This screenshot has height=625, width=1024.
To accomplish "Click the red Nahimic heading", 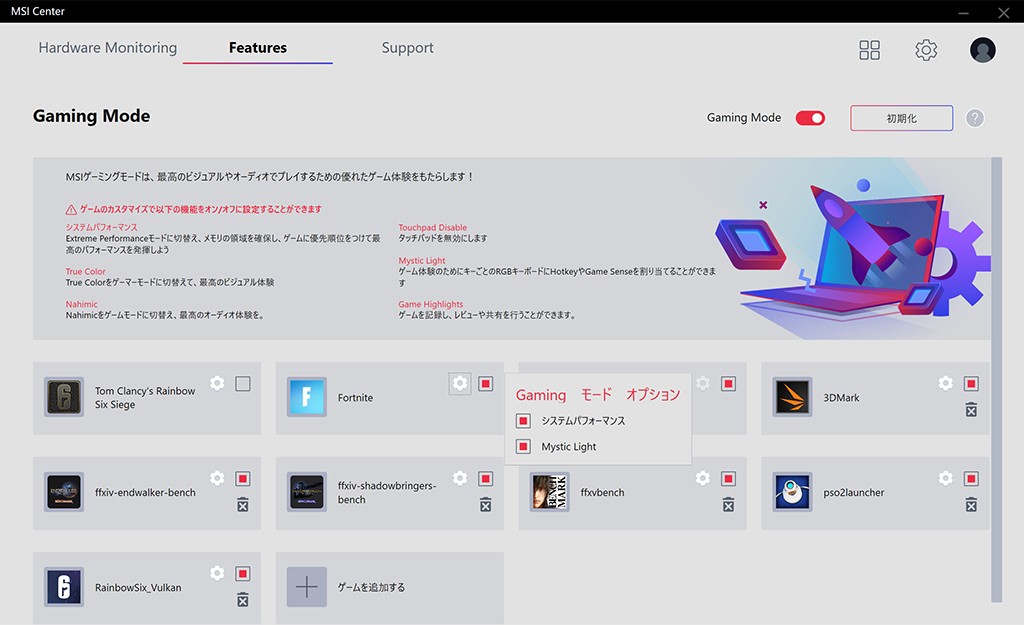I will (x=82, y=304).
